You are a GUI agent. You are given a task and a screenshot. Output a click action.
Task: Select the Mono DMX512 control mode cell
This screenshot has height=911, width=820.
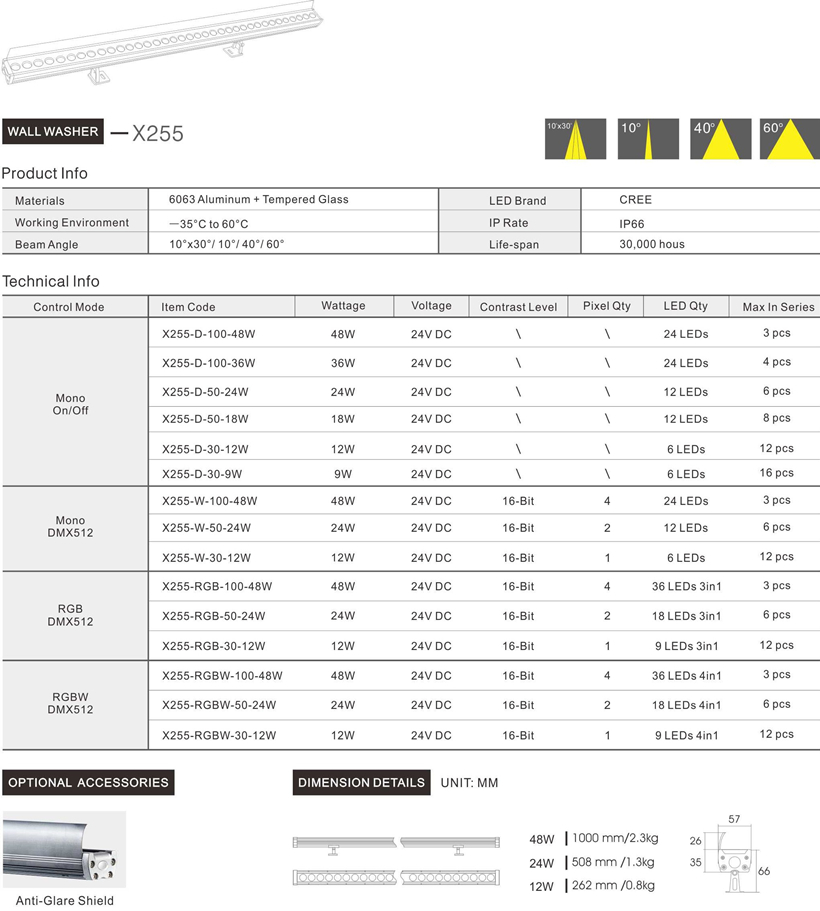click(70, 527)
